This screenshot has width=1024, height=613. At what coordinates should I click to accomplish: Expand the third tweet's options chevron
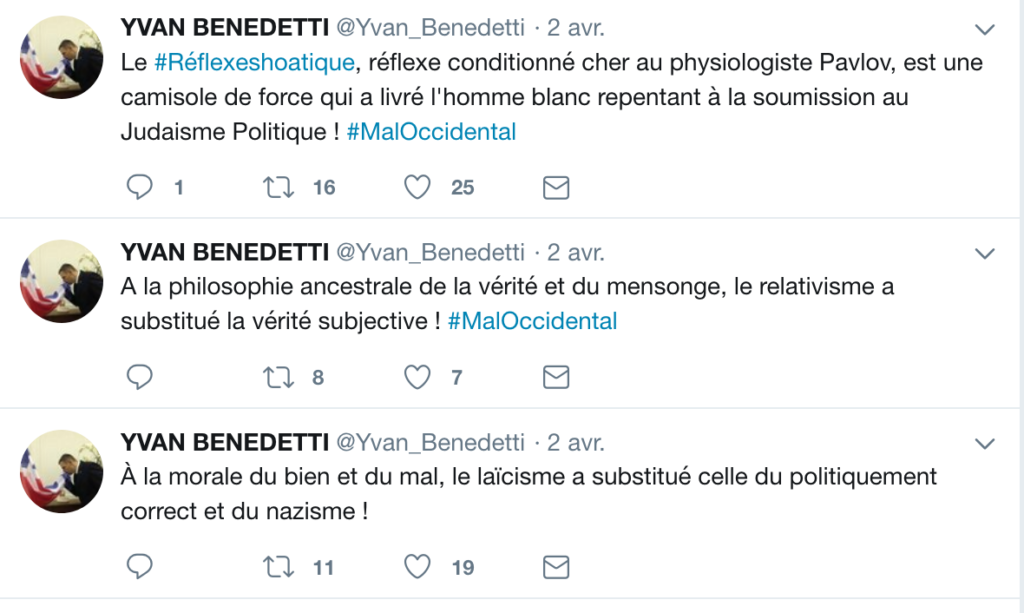[985, 442]
